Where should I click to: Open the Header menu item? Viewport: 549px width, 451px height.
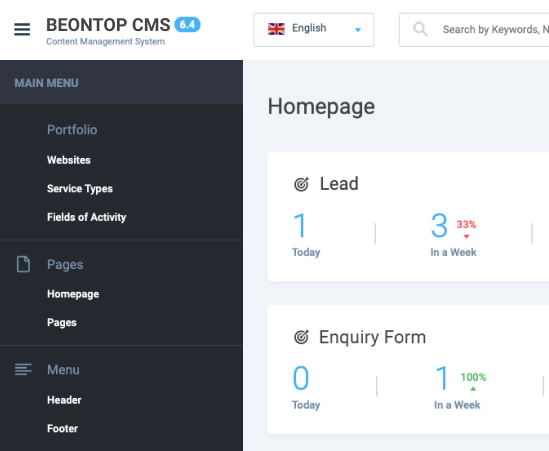64,400
